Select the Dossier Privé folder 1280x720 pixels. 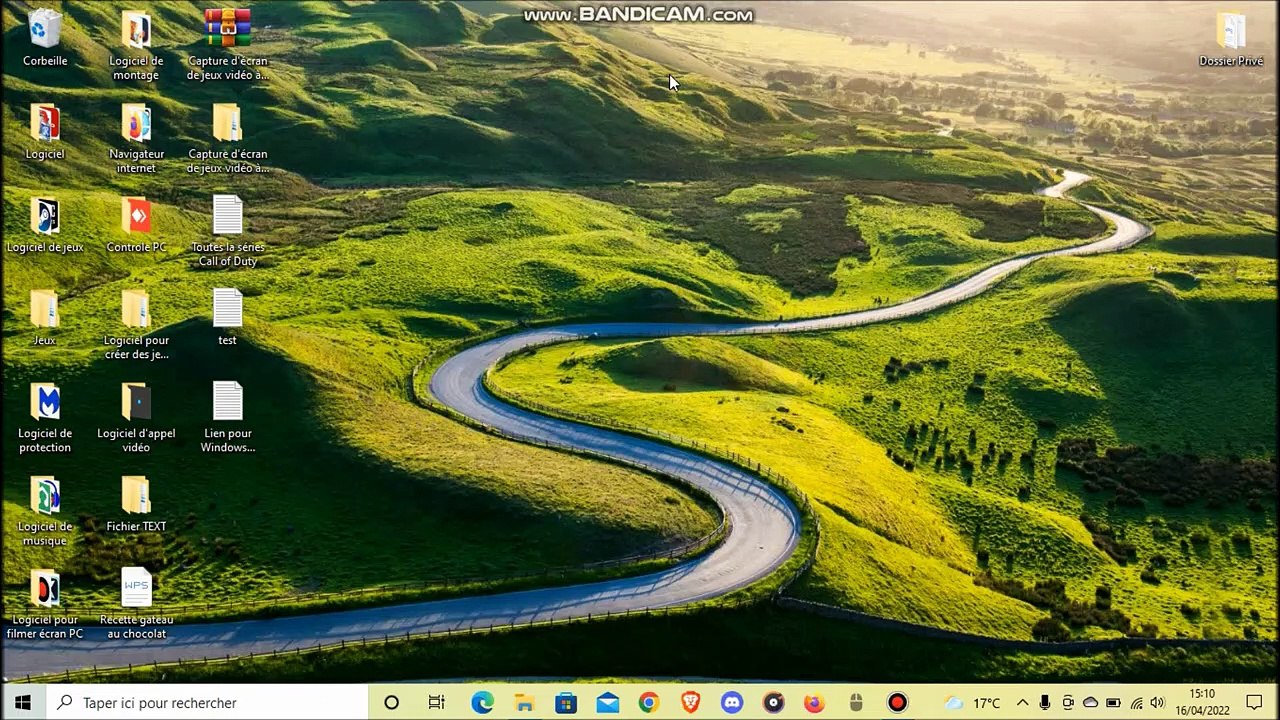tap(1231, 38)
